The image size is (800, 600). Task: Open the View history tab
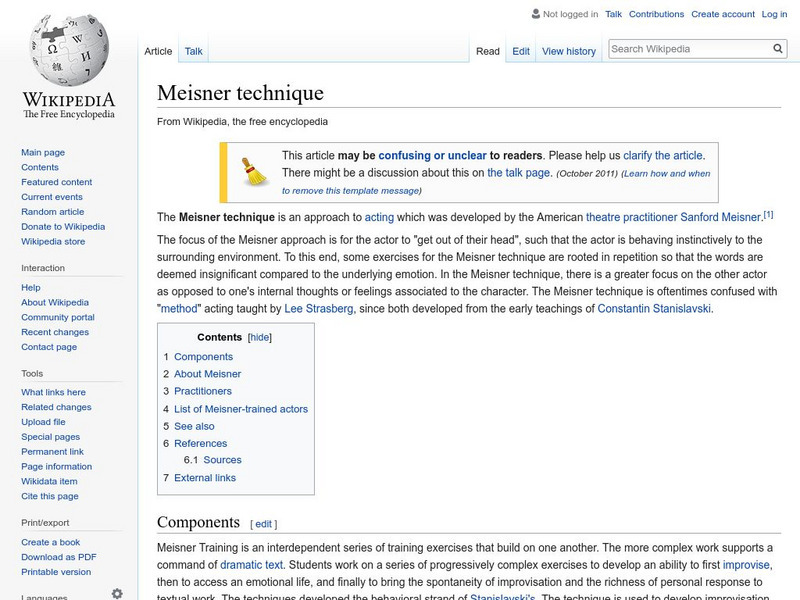click(x=569, y=51)
